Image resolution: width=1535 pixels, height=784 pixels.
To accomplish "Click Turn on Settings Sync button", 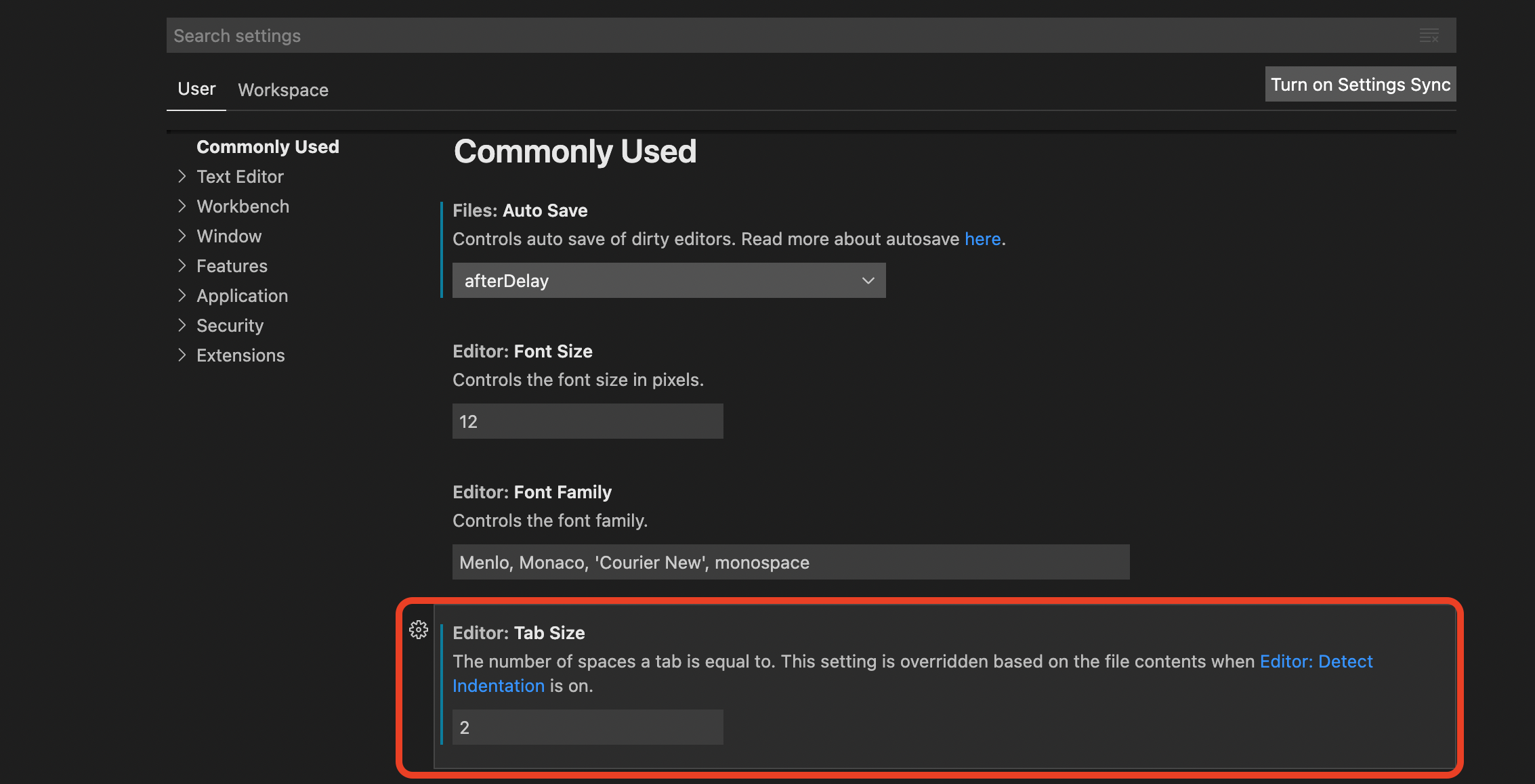I will click(1360, 85).
